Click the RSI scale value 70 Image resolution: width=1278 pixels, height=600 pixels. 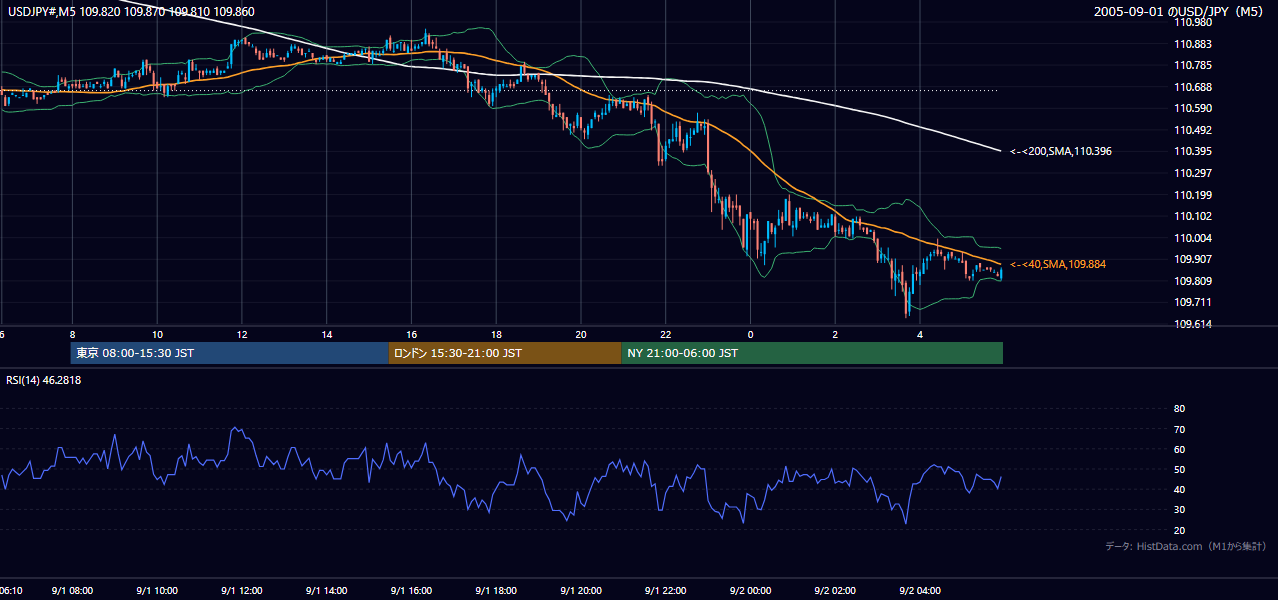(1179, 429)
